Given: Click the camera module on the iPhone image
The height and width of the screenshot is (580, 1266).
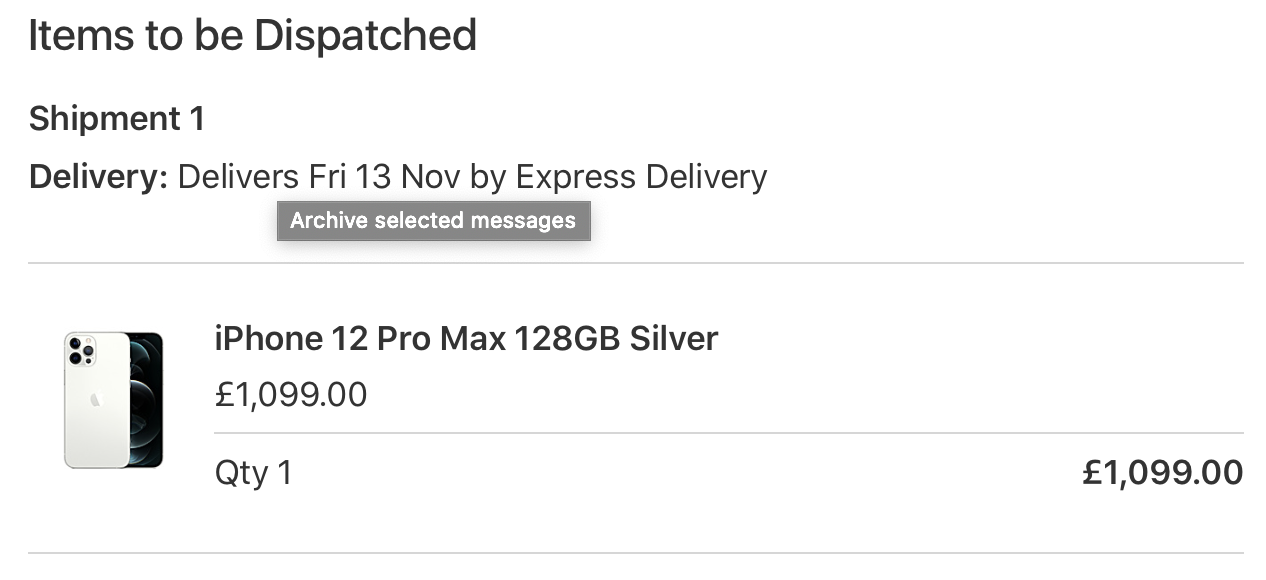Looking at the screenshot, I should tap(81, 350).
